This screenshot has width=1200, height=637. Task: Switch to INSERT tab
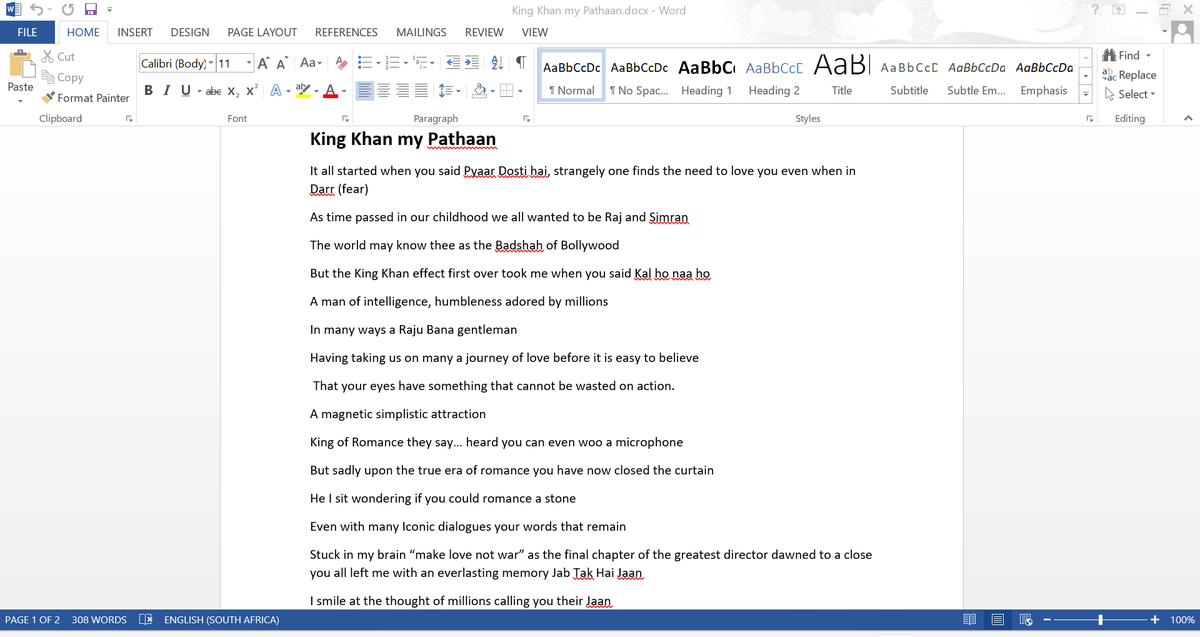[x=135, y=32]
